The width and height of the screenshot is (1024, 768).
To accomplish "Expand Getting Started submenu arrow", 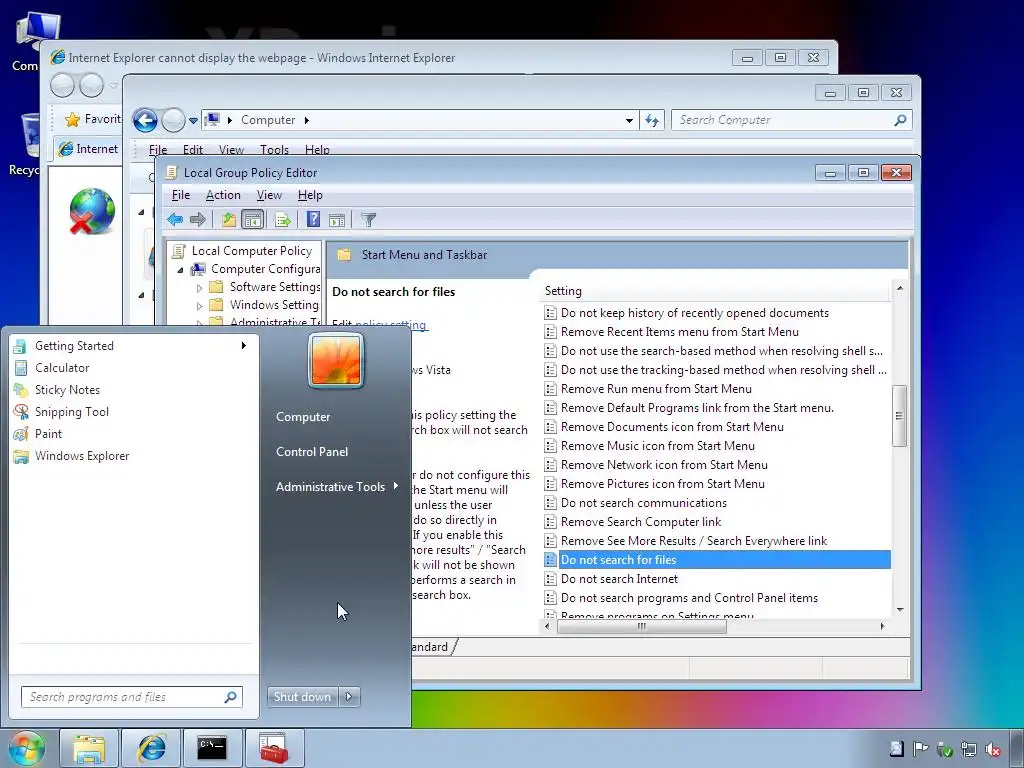I will point(244,345).
